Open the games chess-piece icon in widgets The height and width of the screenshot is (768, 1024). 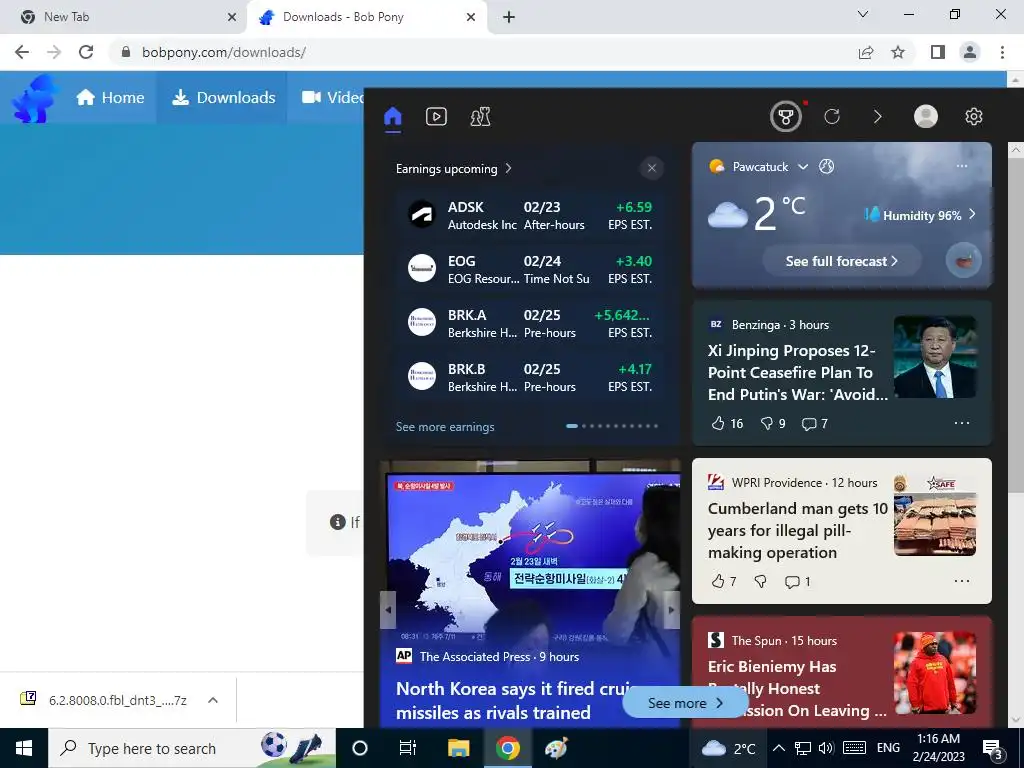coord(480,117)
